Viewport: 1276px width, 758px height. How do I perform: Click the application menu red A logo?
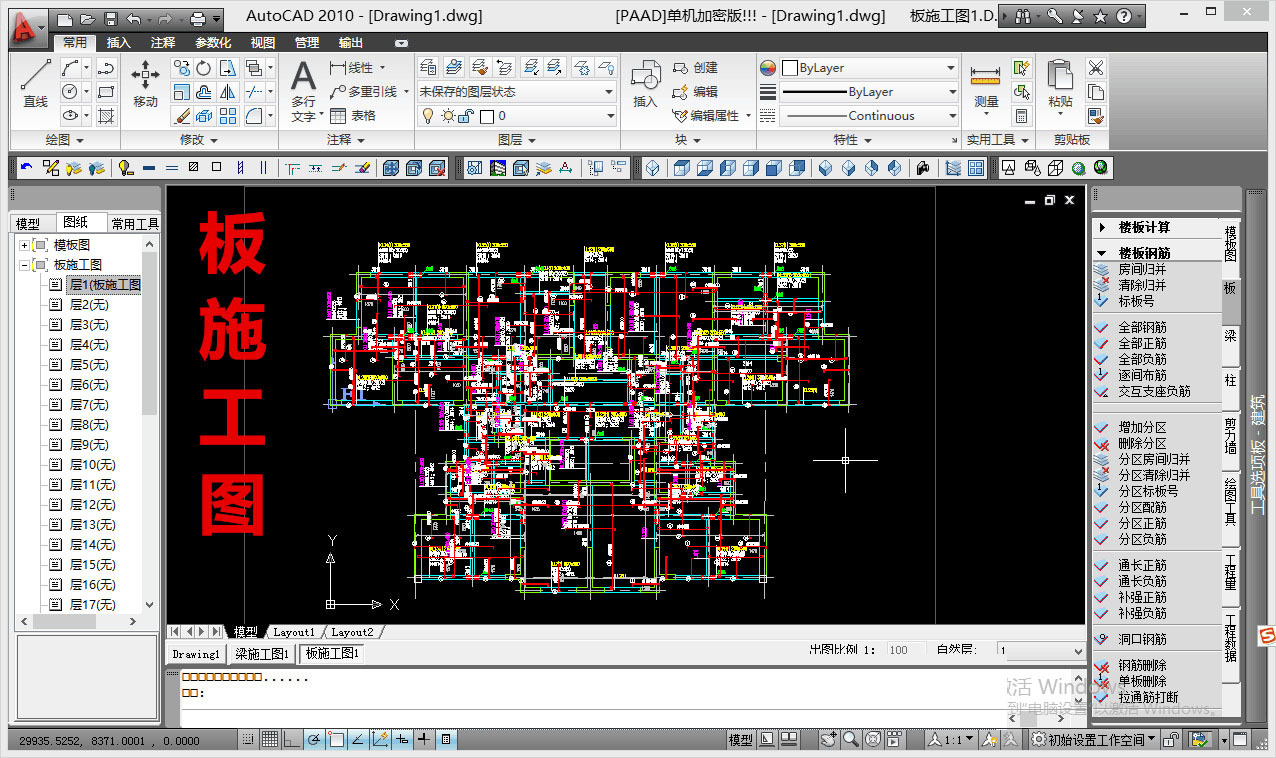tap(28, 28)
